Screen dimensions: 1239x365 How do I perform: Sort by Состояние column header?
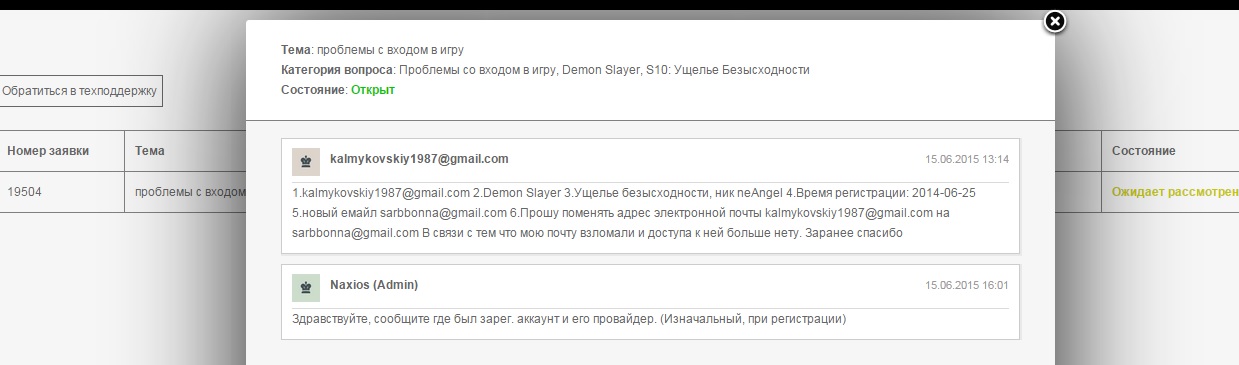1143,151
